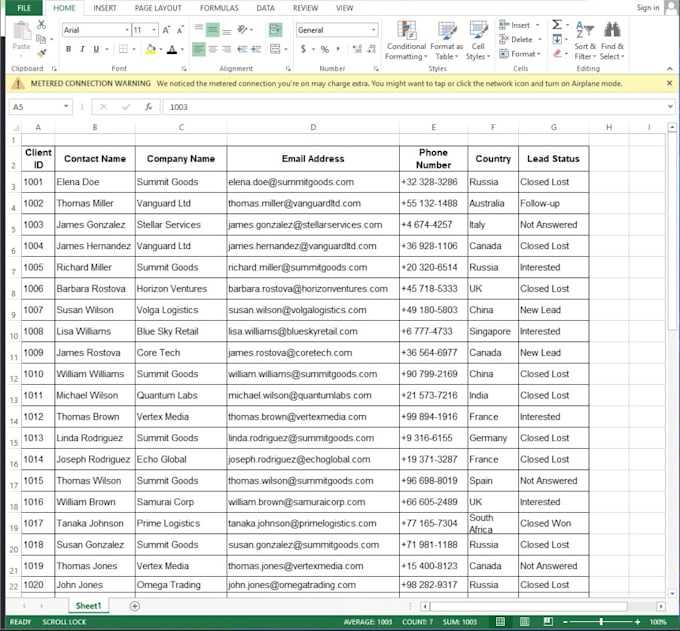Click the Merge & Center icon
The image size is (680, 631).
tap(275, 49)
